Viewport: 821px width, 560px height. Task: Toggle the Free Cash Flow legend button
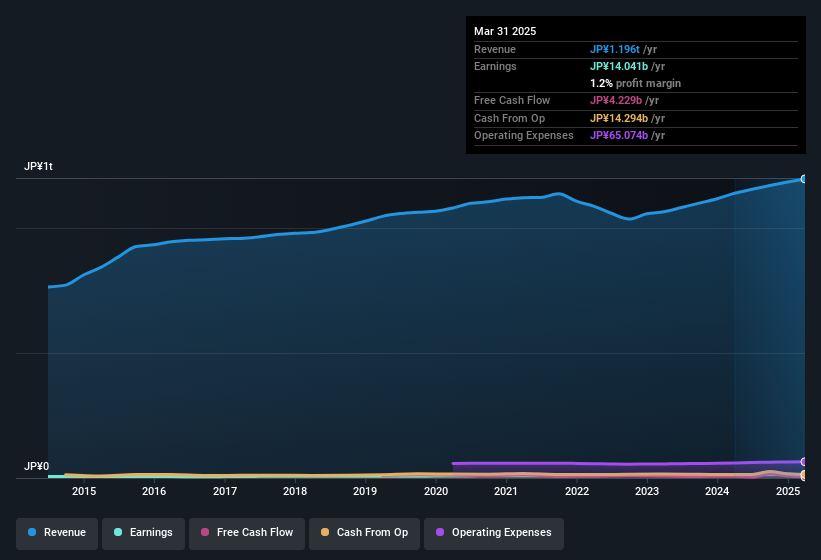(247, 534)
